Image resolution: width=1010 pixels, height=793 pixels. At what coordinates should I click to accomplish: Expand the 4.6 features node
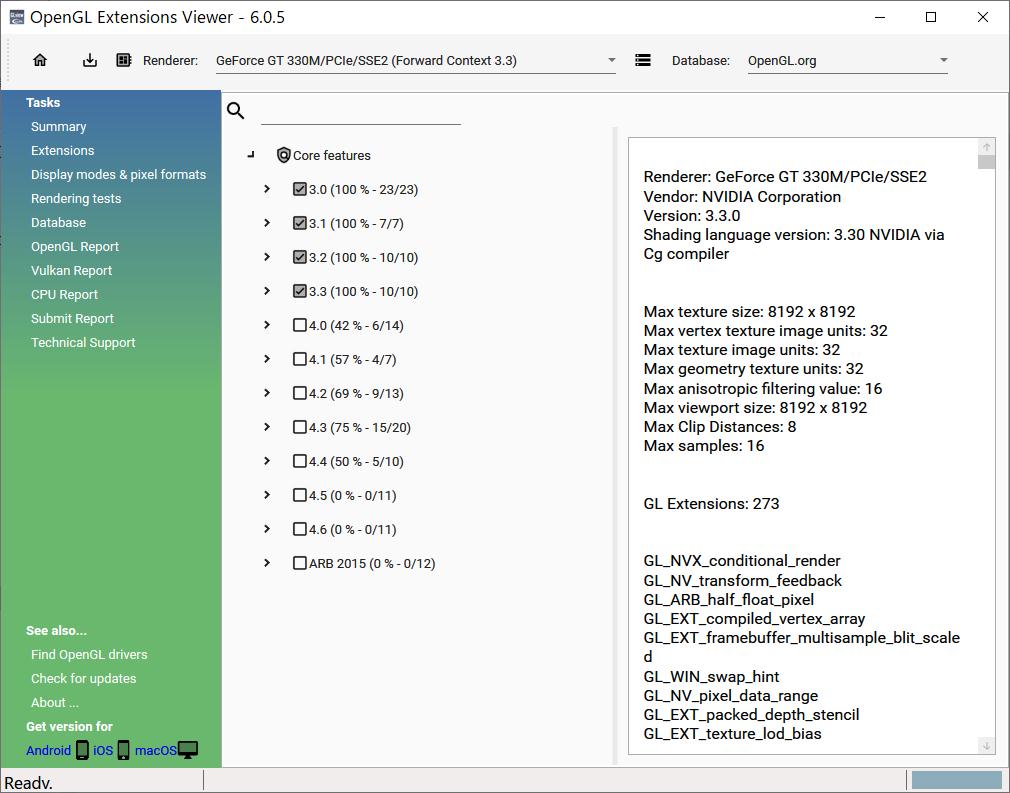pyautogui.click(x=267, y=529)
